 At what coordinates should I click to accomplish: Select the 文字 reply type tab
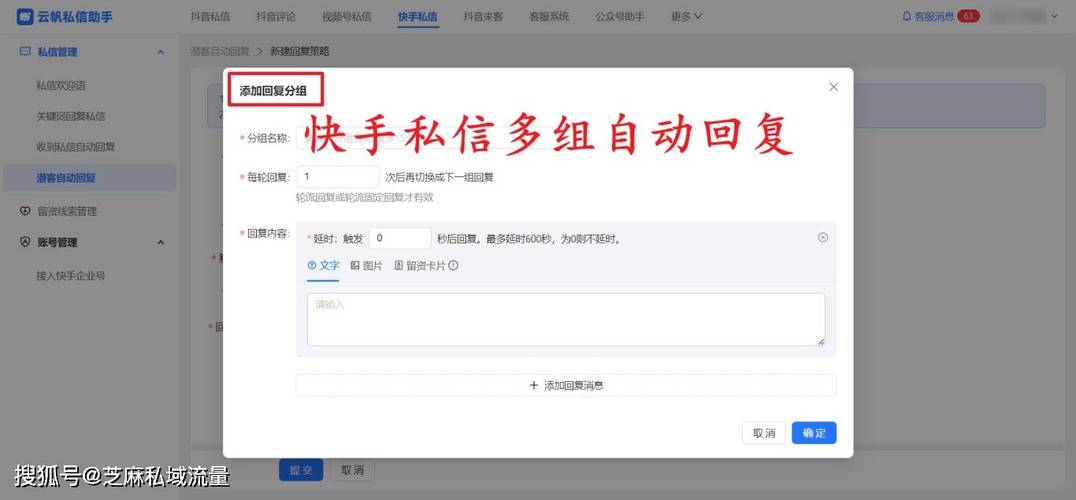tap(323, 266)
